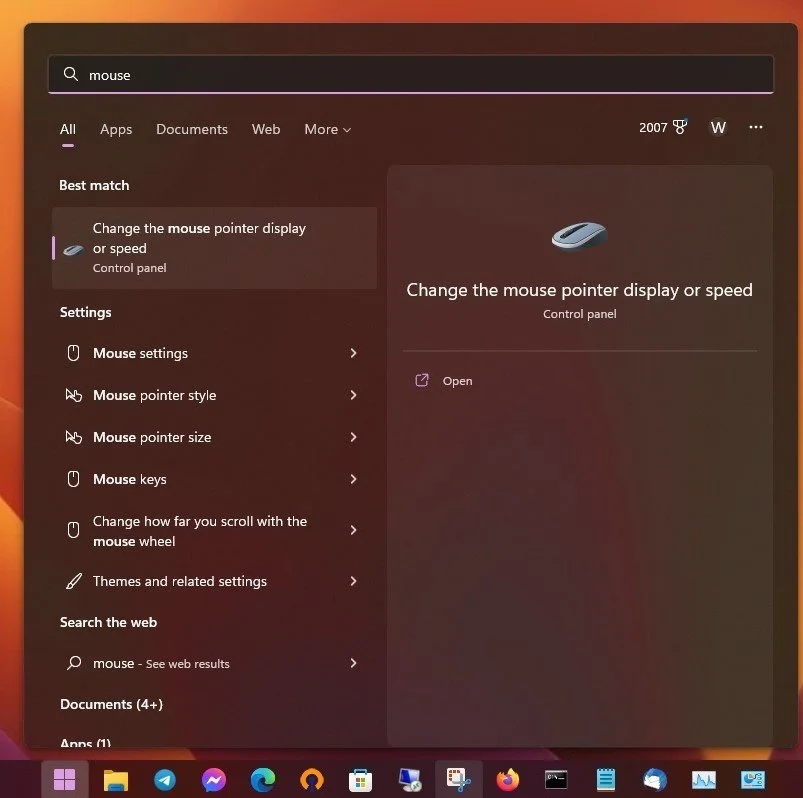
Task: Open Telegram from the taskbar
Action: [x=164, y=779]
